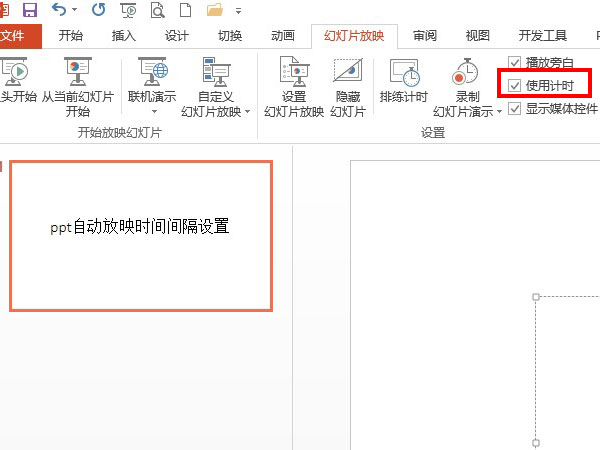Click the Undo arrow icon
This screenshot has width=600, height=450.
[x=60, y=10]
